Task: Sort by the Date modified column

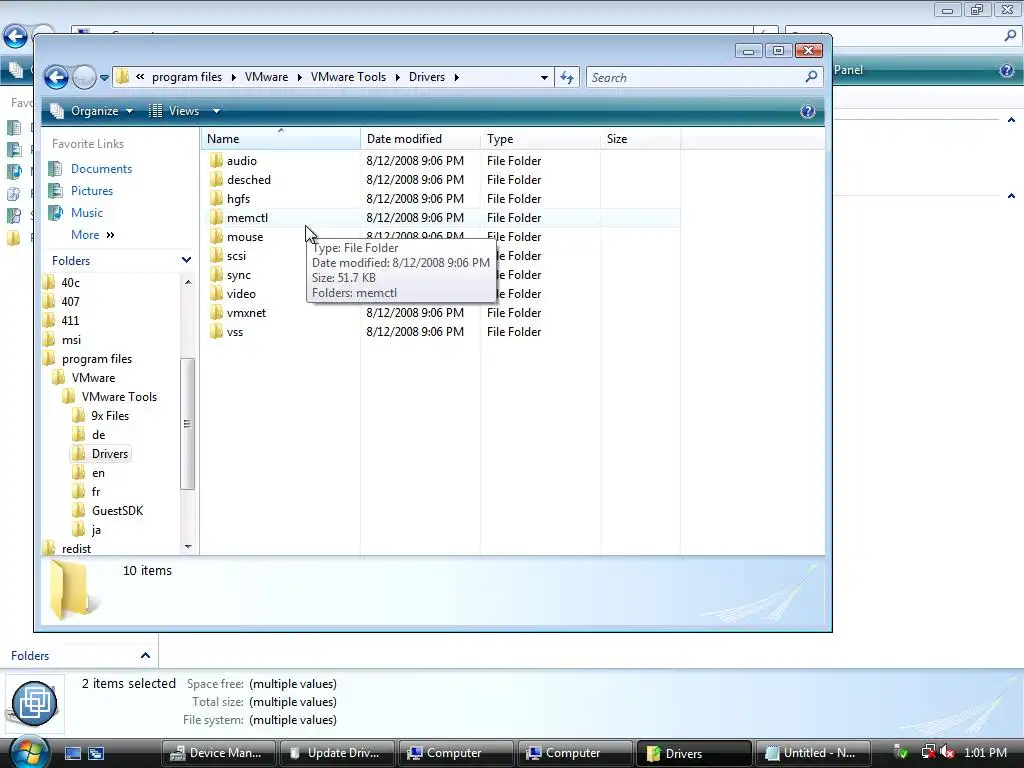Action: (420, 138)
